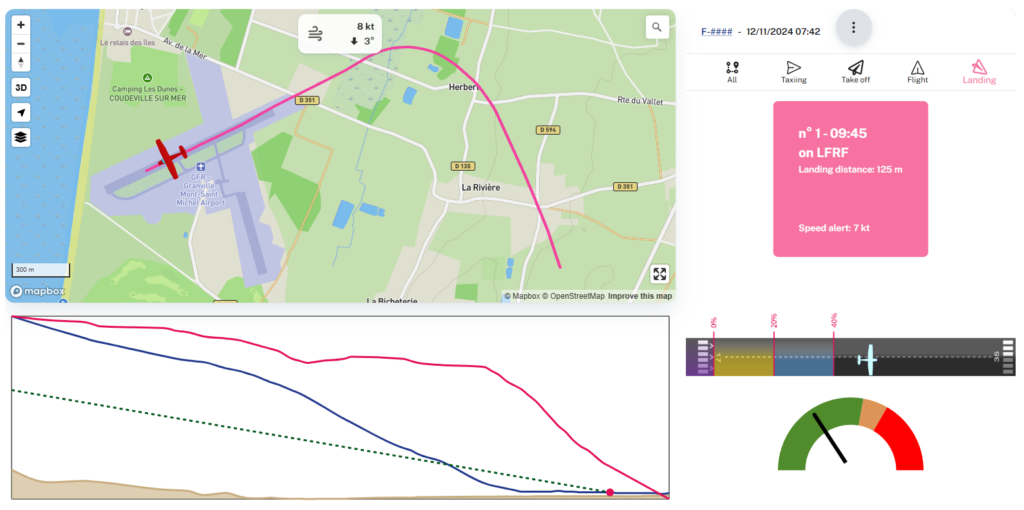Open the Improve this map link
Screen dimensions: 1024x510
pos(640,296)
